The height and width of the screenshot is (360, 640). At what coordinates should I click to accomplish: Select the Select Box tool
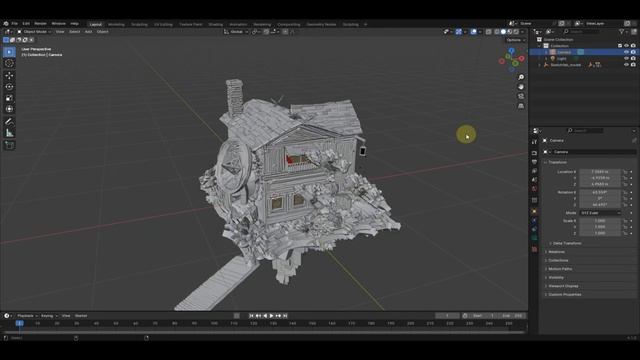pyautogui.click(x=9, y=52)
